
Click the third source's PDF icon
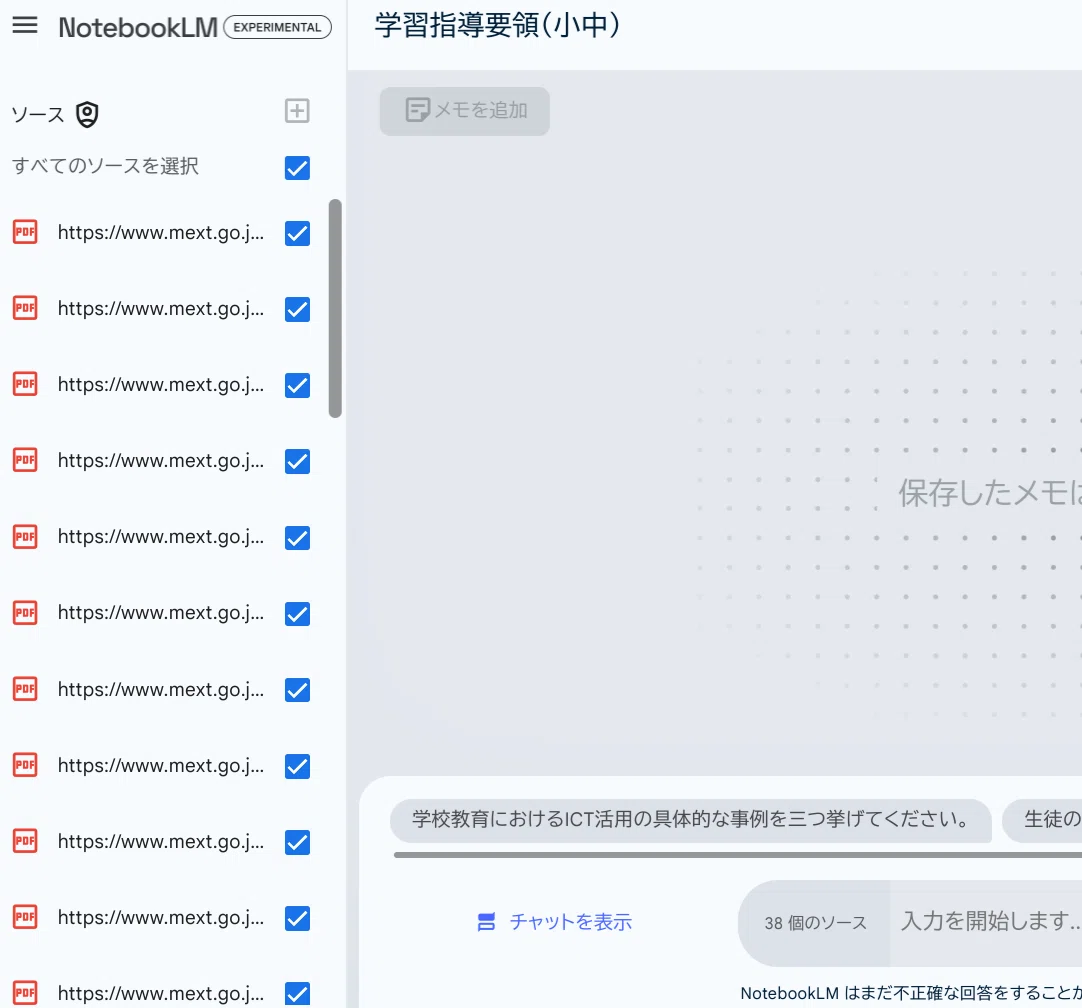pos(26,384)
